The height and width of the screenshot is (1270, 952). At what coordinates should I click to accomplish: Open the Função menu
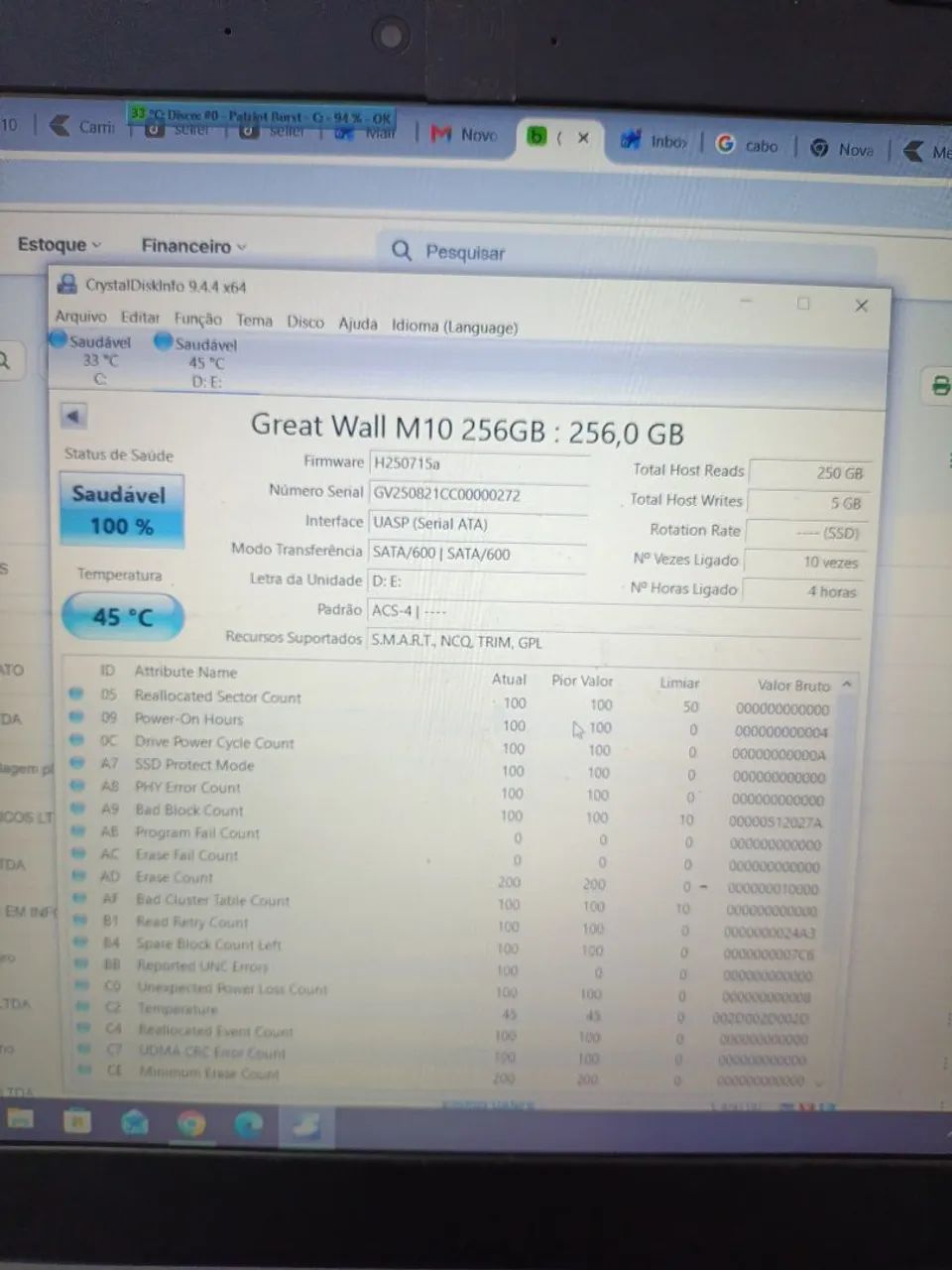[197, 318]
